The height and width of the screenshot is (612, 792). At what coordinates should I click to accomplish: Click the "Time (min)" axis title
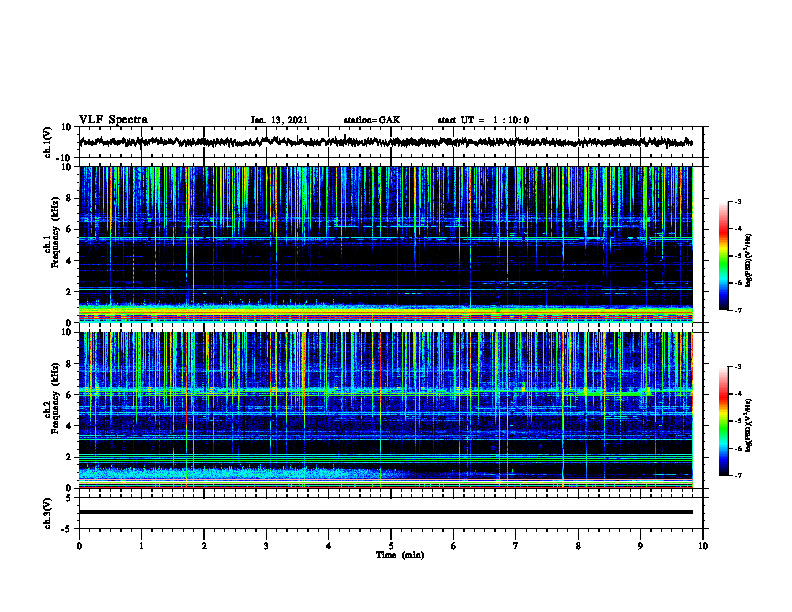(x=400, y=555)
